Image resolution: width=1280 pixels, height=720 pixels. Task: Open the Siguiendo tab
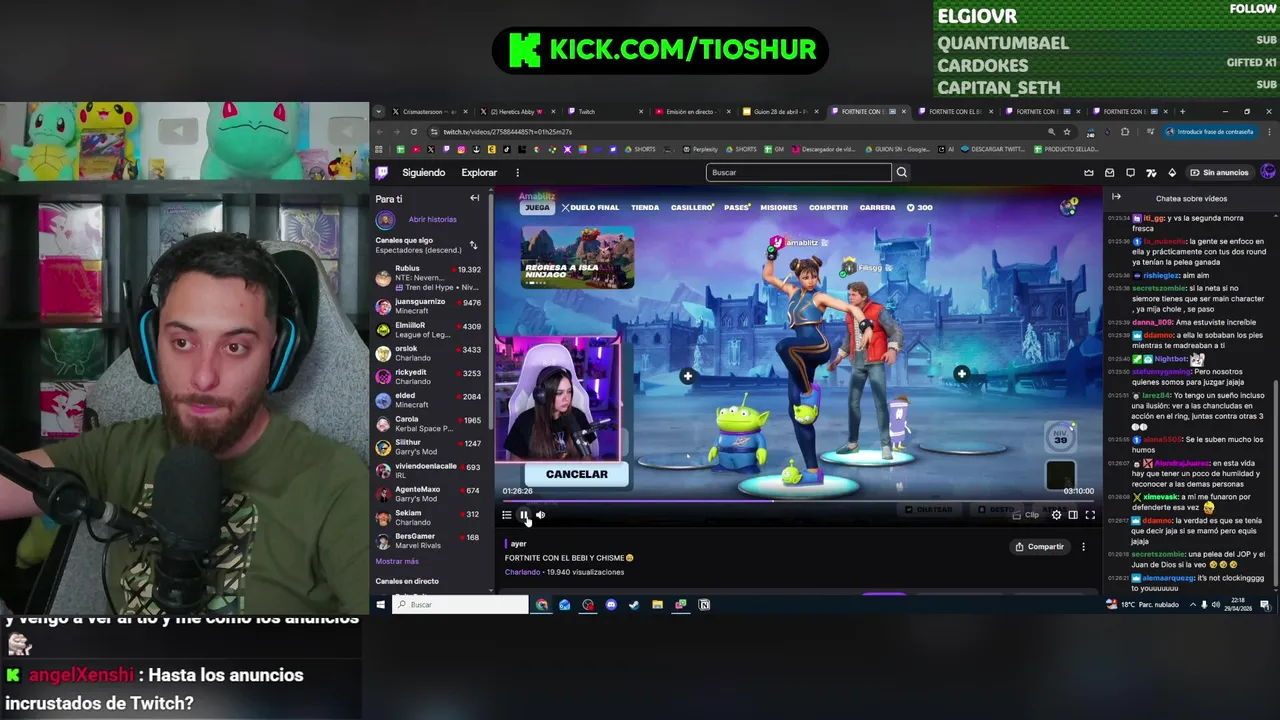click(x=424, y=172)
